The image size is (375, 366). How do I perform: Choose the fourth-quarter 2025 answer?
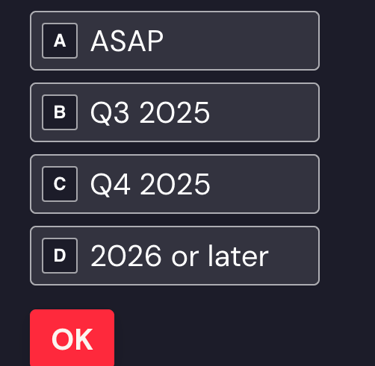175,184
